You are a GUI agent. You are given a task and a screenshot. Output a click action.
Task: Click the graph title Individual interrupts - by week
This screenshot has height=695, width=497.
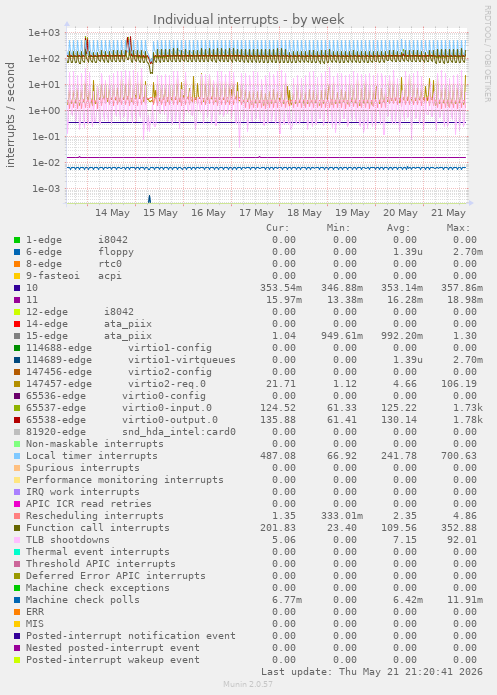pyautogui.click(x=248, y=20)
